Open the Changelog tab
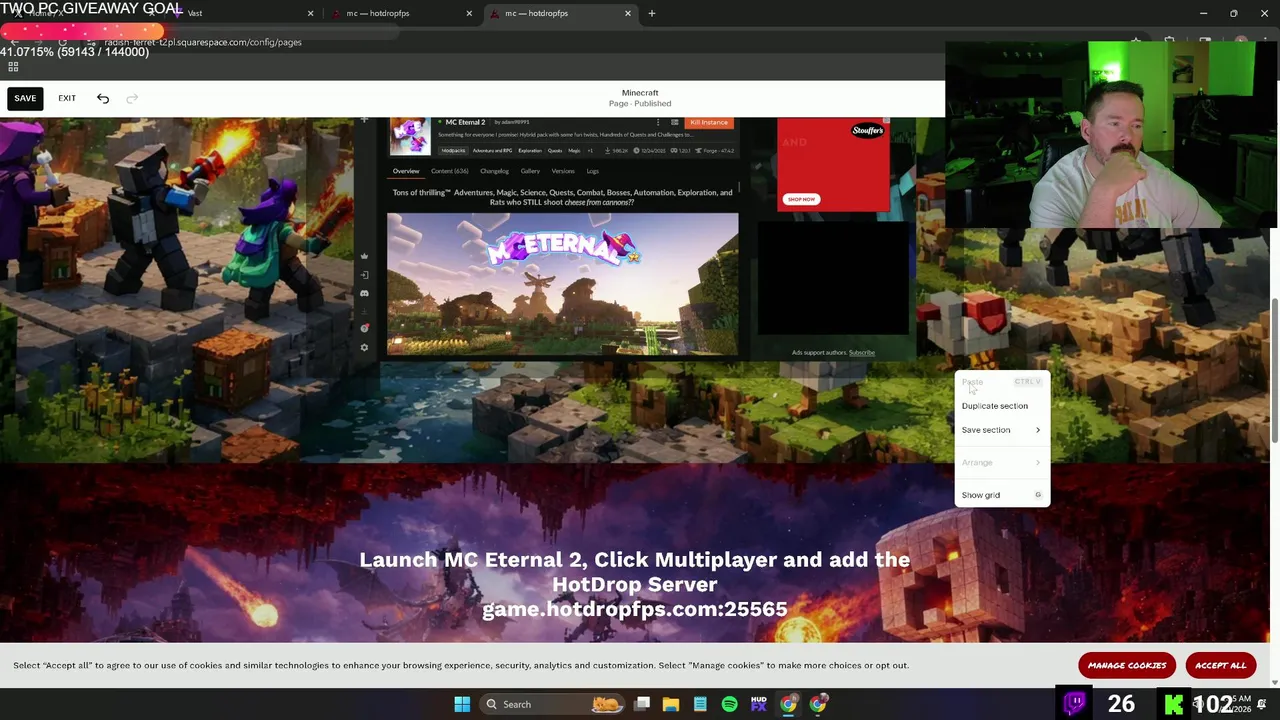 click(x=494, y=171)
